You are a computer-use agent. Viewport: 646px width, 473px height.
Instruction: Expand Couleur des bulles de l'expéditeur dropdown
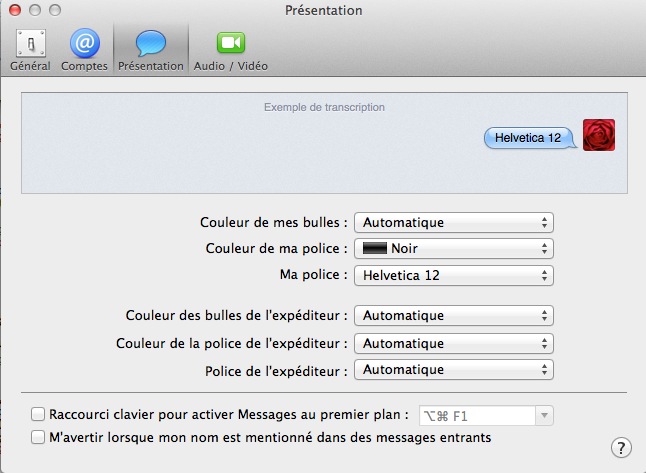click(454, 316)
